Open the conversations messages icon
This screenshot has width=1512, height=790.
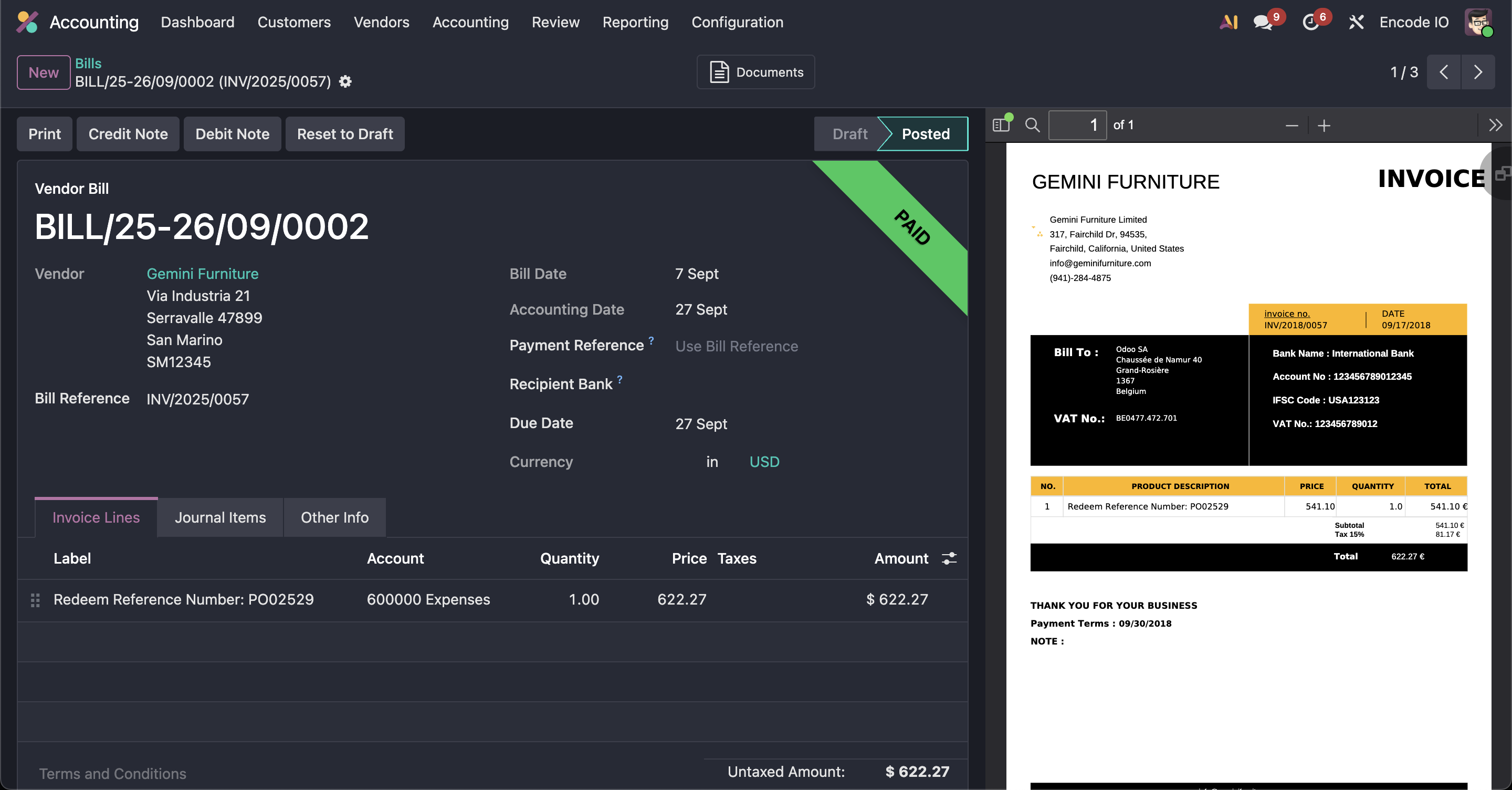coord(1263,22)
